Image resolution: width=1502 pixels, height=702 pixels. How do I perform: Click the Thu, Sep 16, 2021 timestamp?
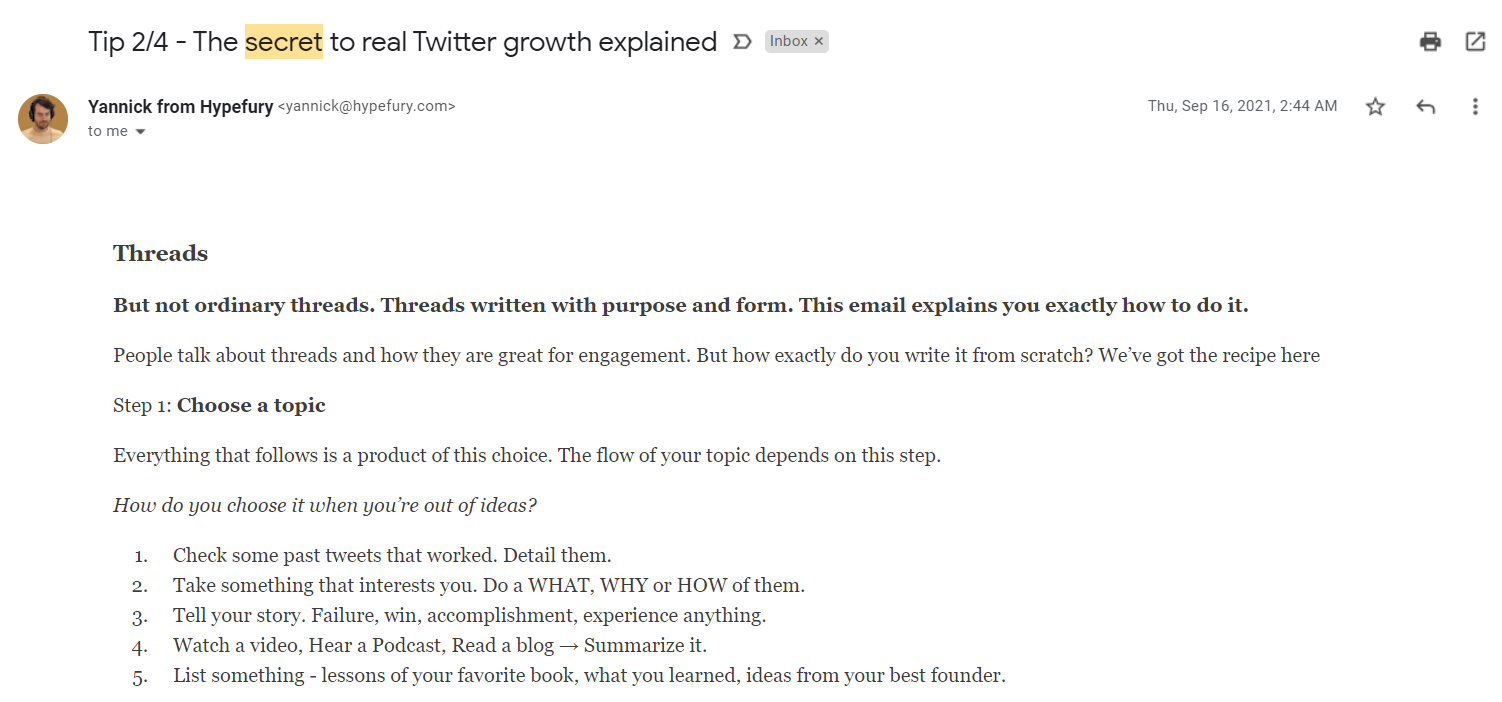pos(1242,106)
